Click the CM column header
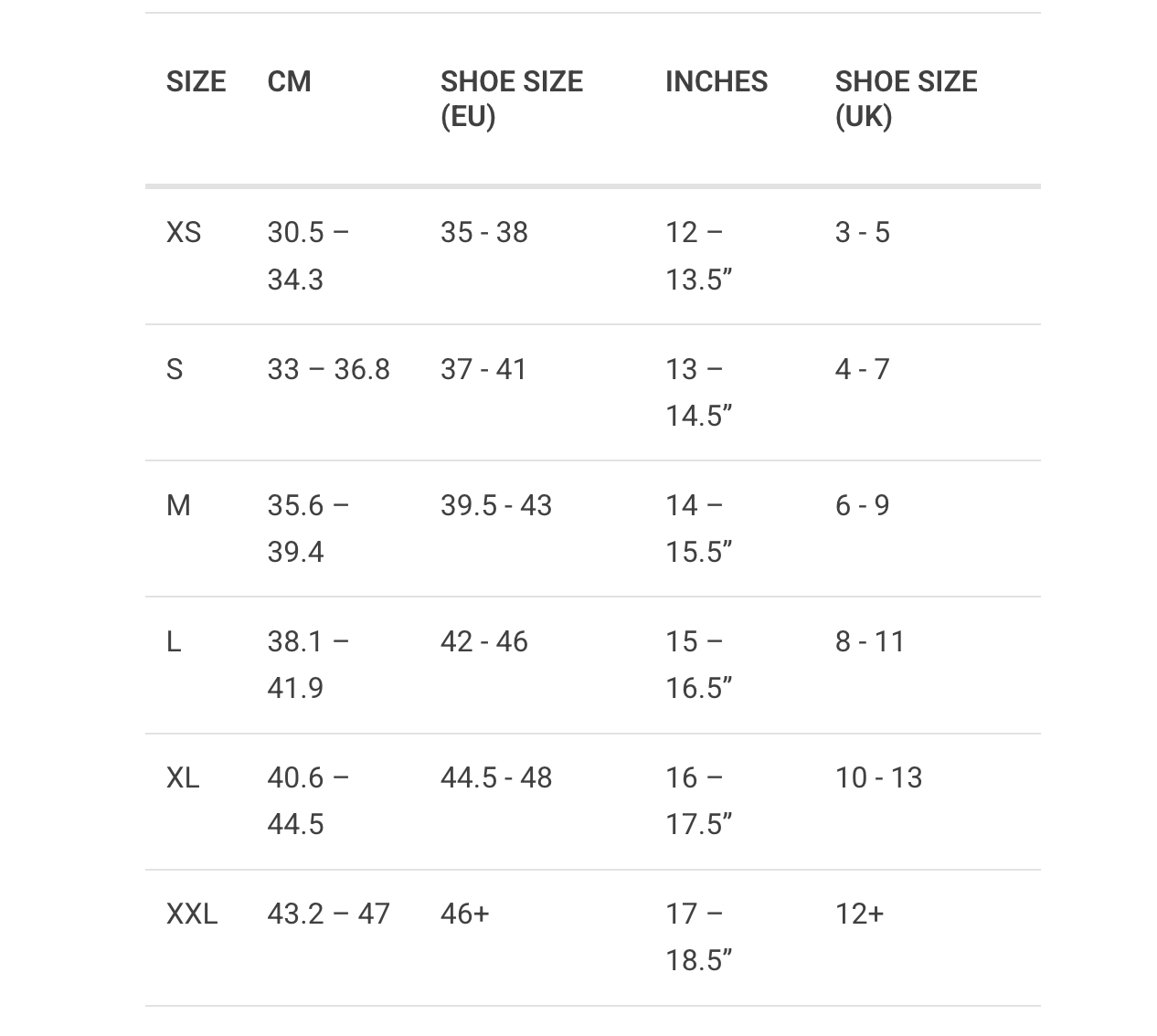 coord(289,81)
